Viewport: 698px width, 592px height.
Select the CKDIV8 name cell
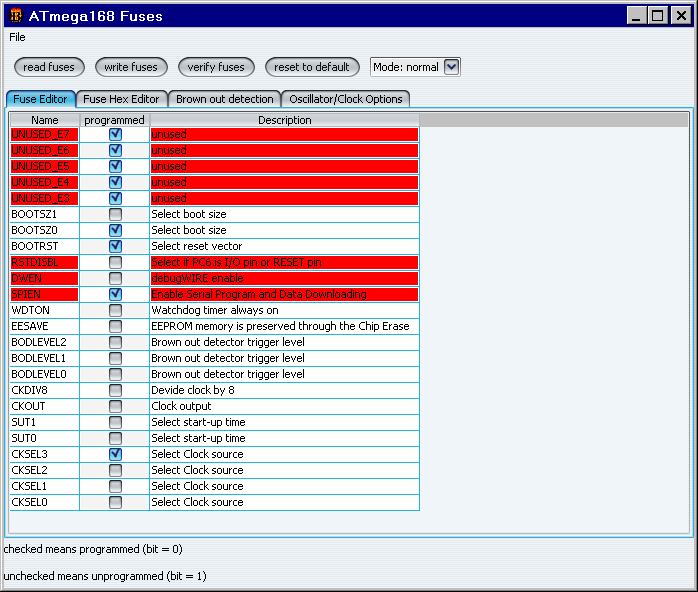point(45,391)
